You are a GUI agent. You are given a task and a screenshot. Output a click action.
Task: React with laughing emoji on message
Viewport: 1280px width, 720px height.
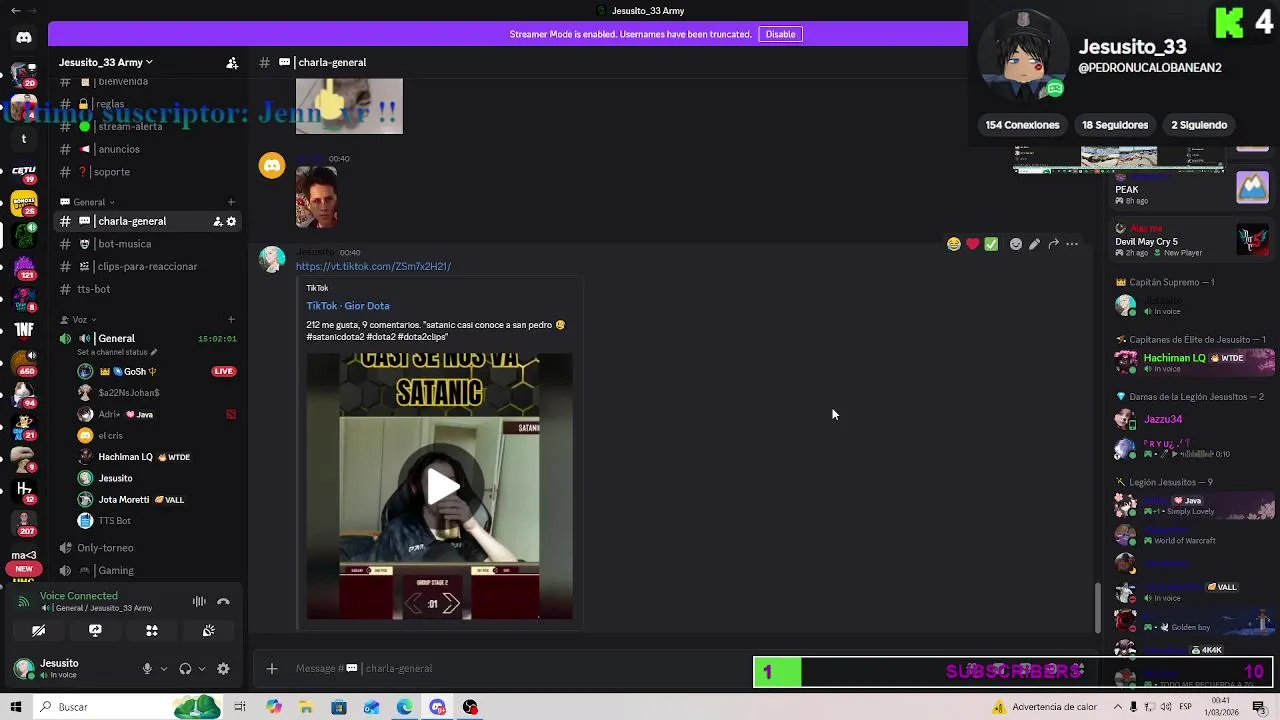coord(954,244)
